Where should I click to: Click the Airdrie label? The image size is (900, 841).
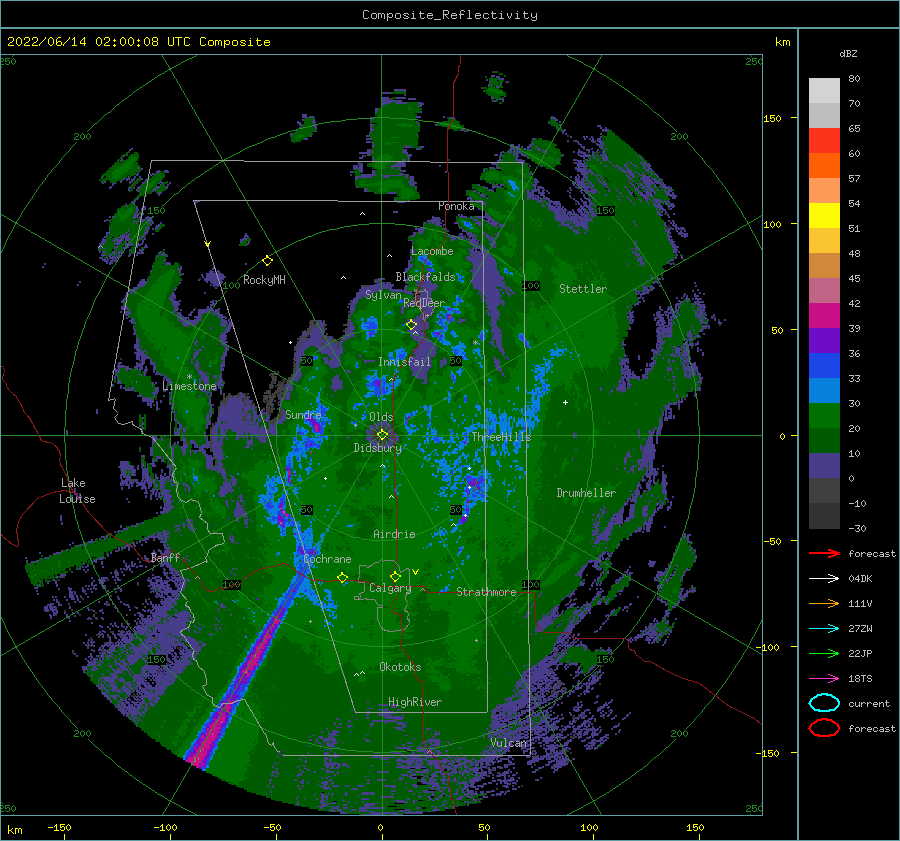(x=394, y=534)
